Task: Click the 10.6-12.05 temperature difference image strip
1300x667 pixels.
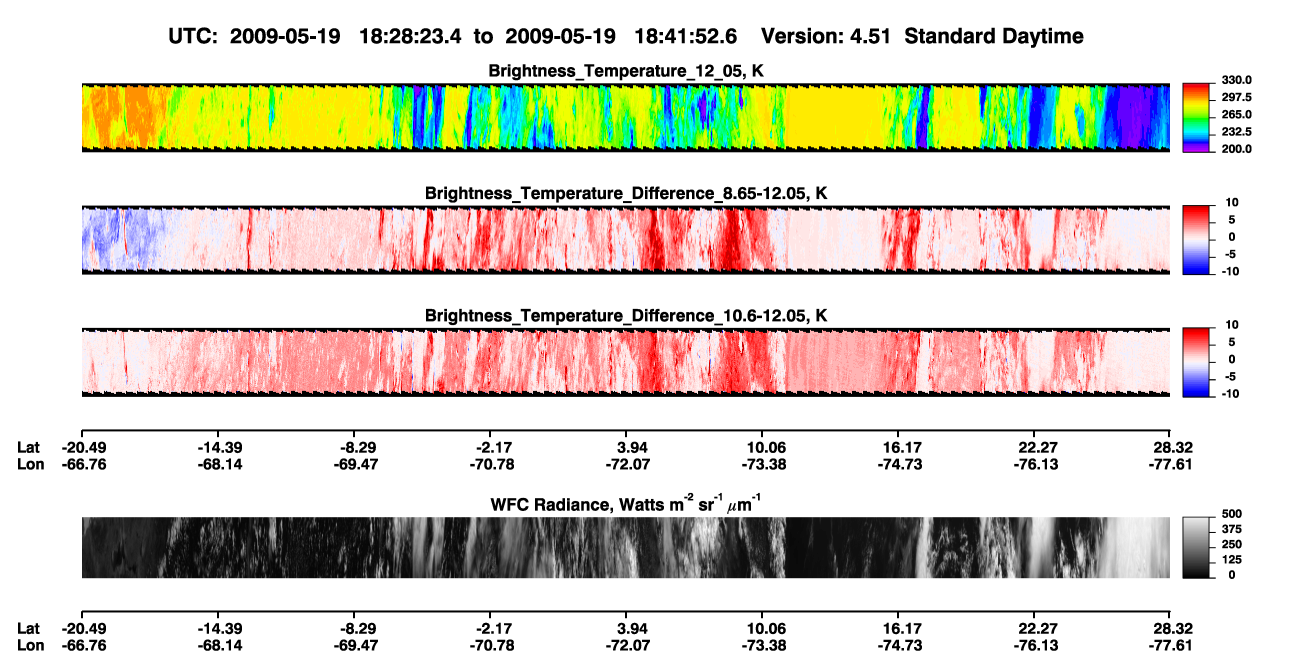Action: (625, 361)
